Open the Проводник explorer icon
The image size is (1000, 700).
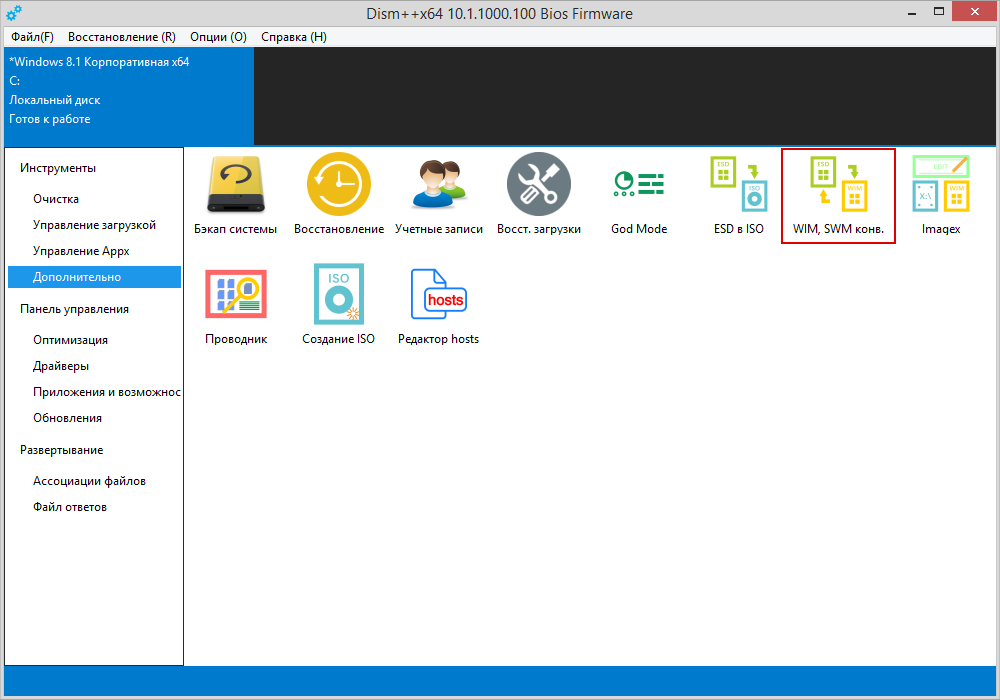click(x=236, y=294)
